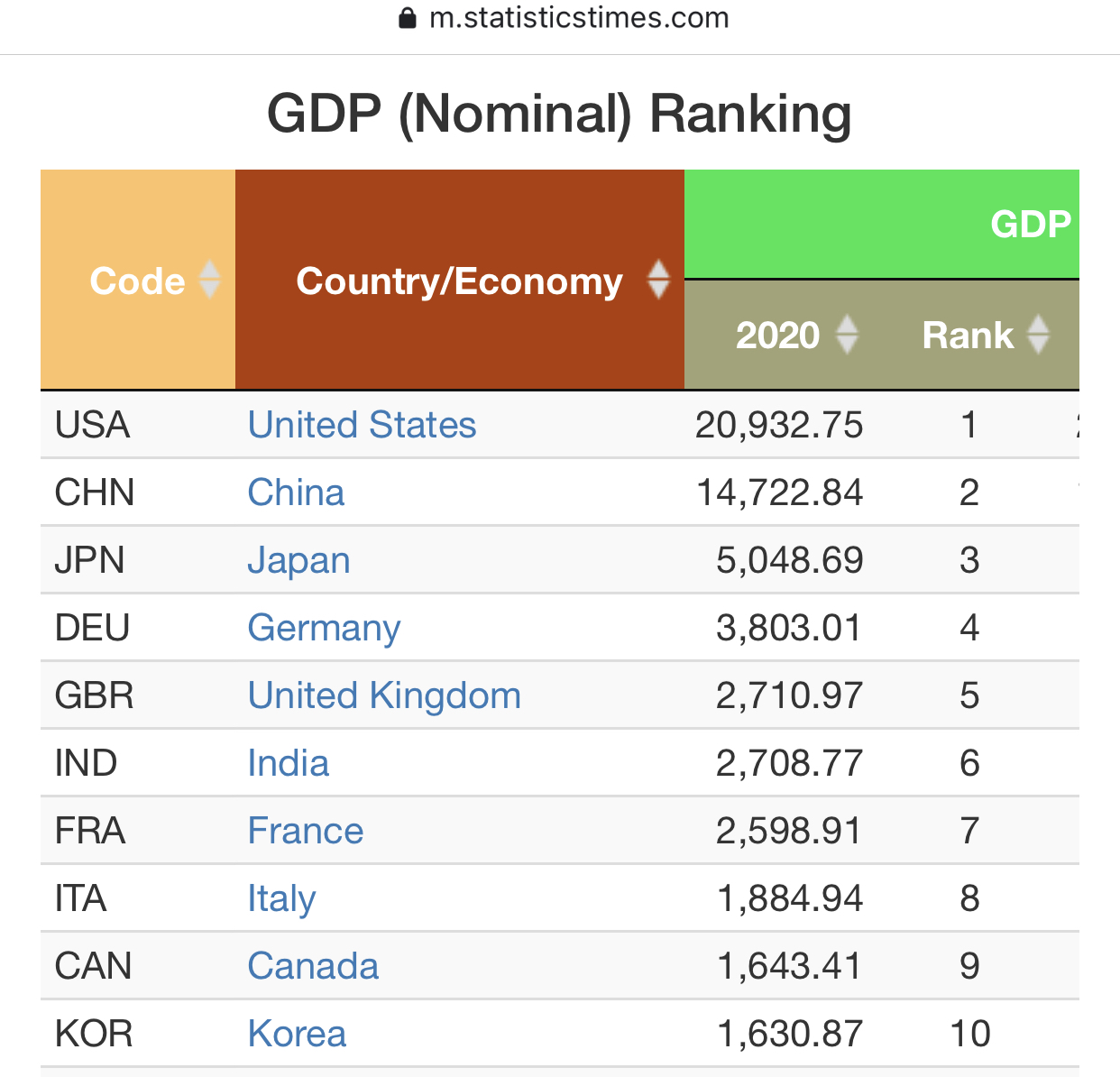Click the Code column header label
Image resolution: width=1120 pixels, height=1077 pixels.
coord(137,281)
